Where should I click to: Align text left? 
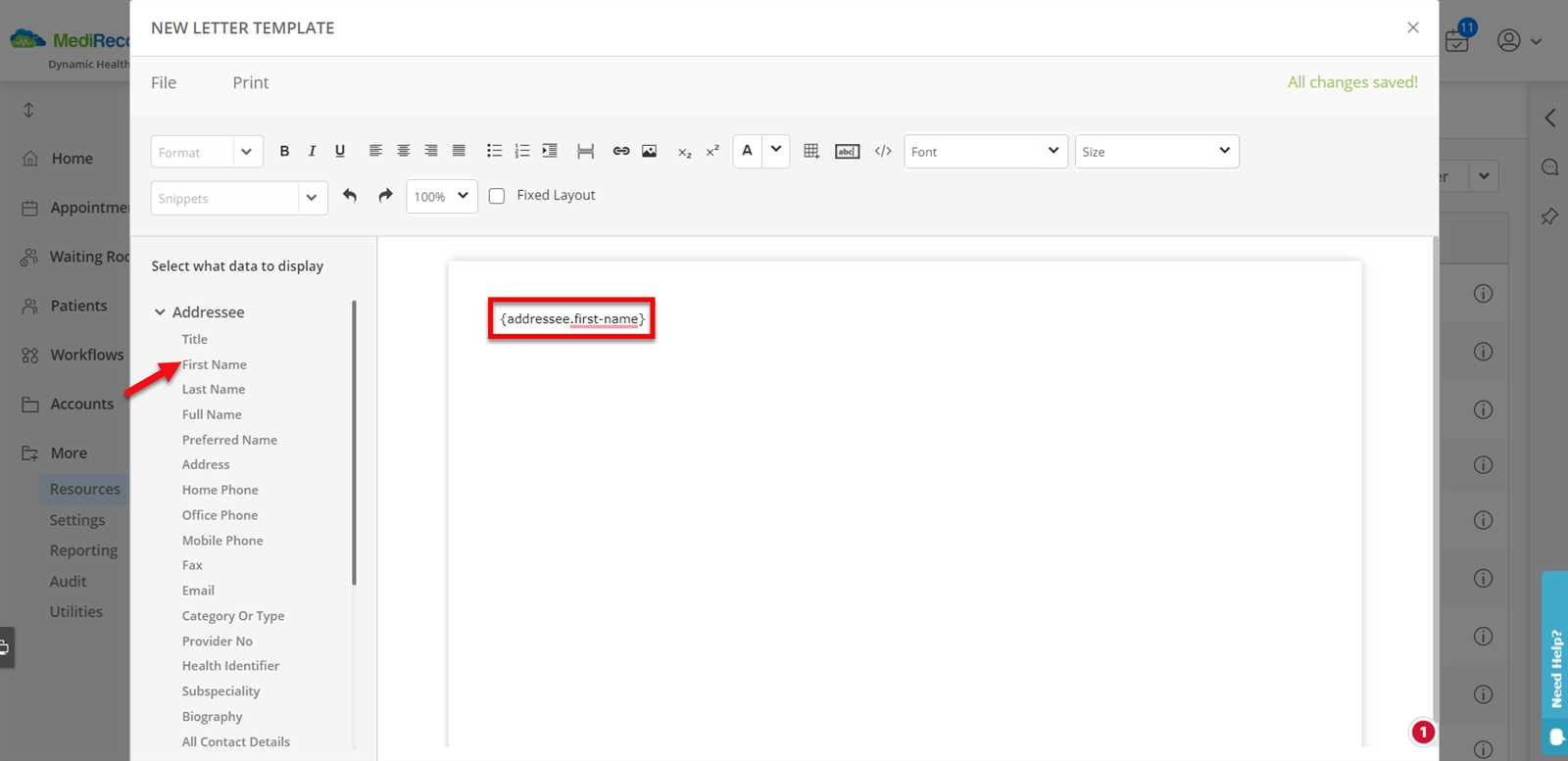click(375, 151)
